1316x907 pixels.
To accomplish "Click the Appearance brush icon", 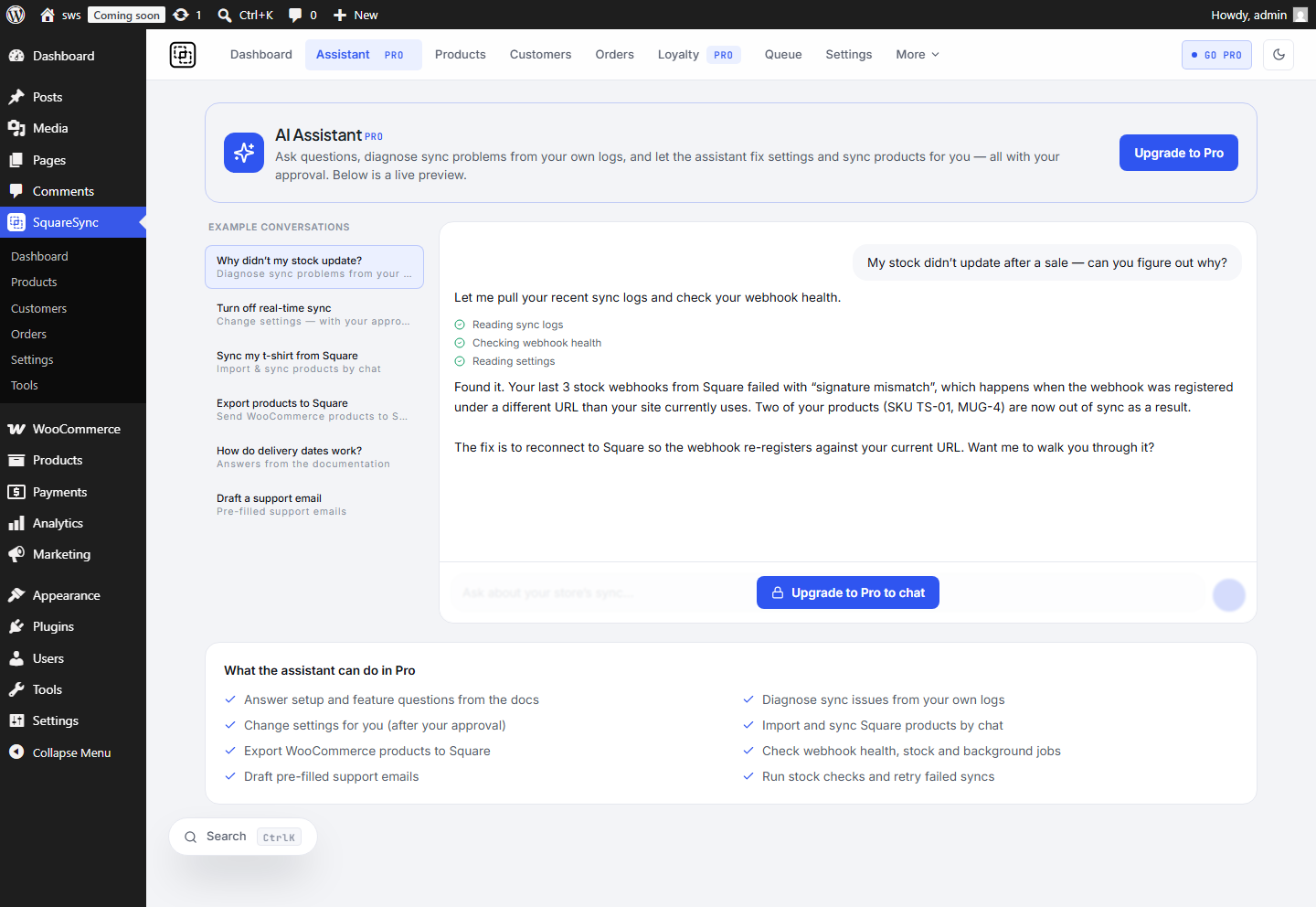I will [16, 595].
